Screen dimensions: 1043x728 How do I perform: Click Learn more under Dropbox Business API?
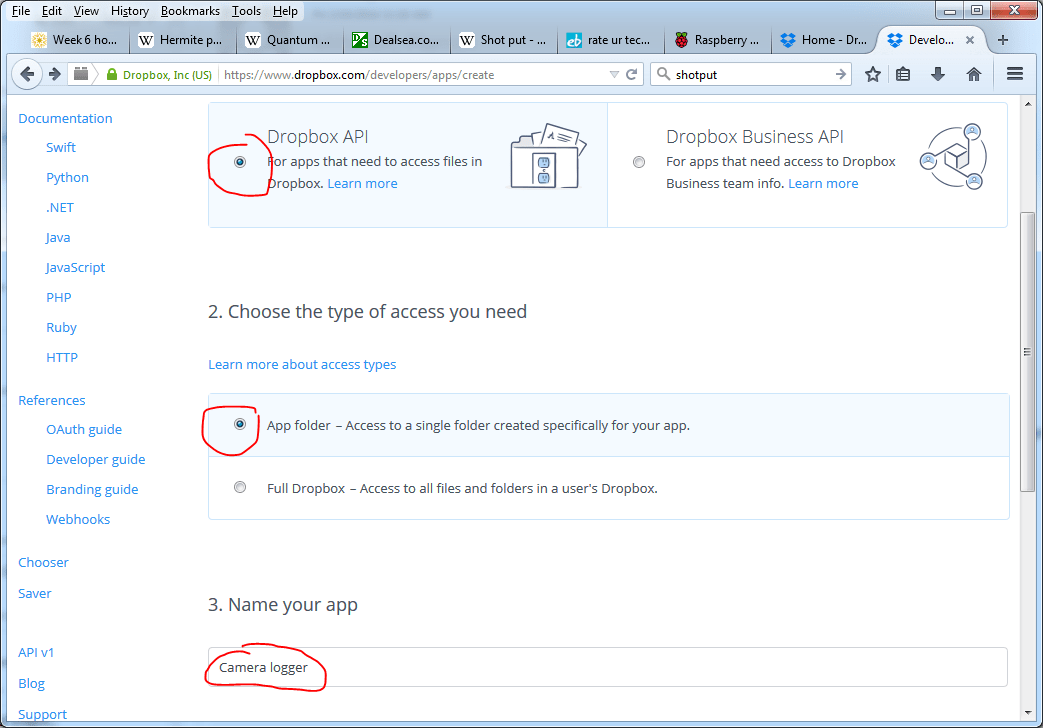point(823,184)
